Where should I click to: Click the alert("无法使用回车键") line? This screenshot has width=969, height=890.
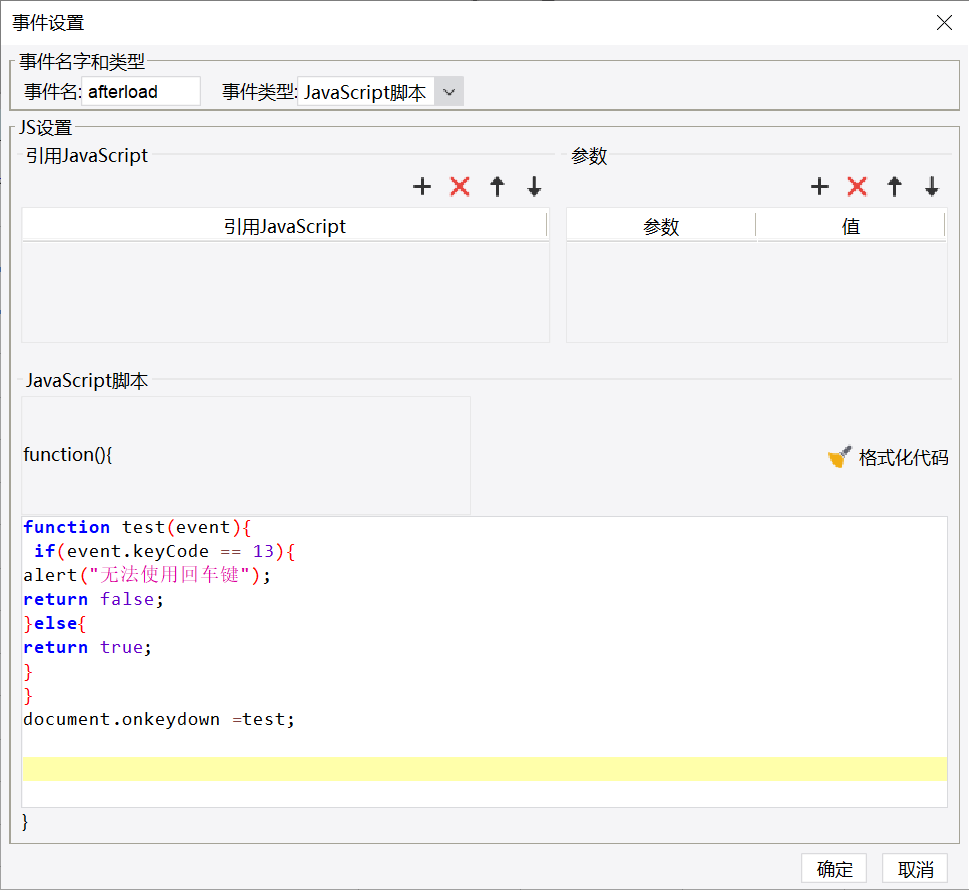pyautogui.click(x=147, y=575)
